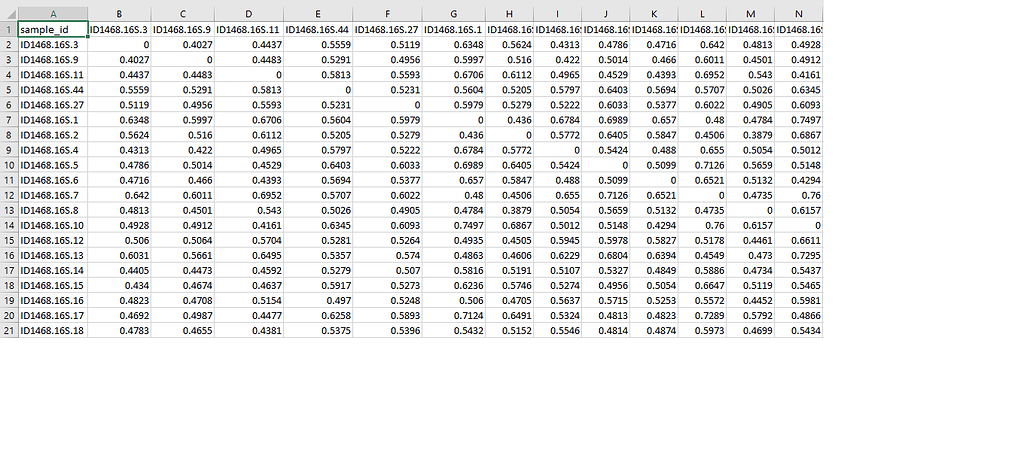Viewport: 1024px width, 471px height.
Task: Click the column H header
Action: point(509,14)
